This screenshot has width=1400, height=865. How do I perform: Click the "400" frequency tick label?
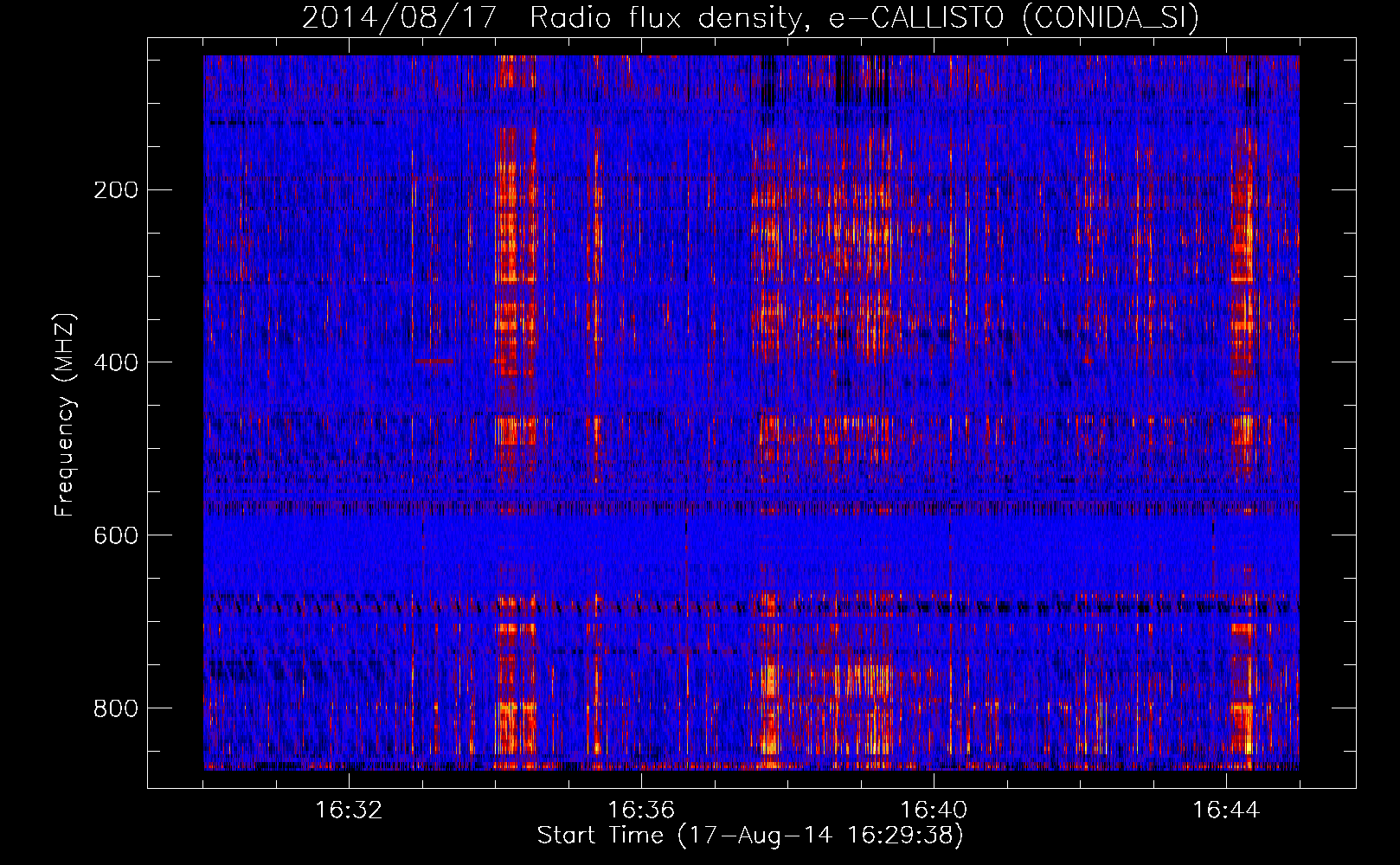point(115,362)
